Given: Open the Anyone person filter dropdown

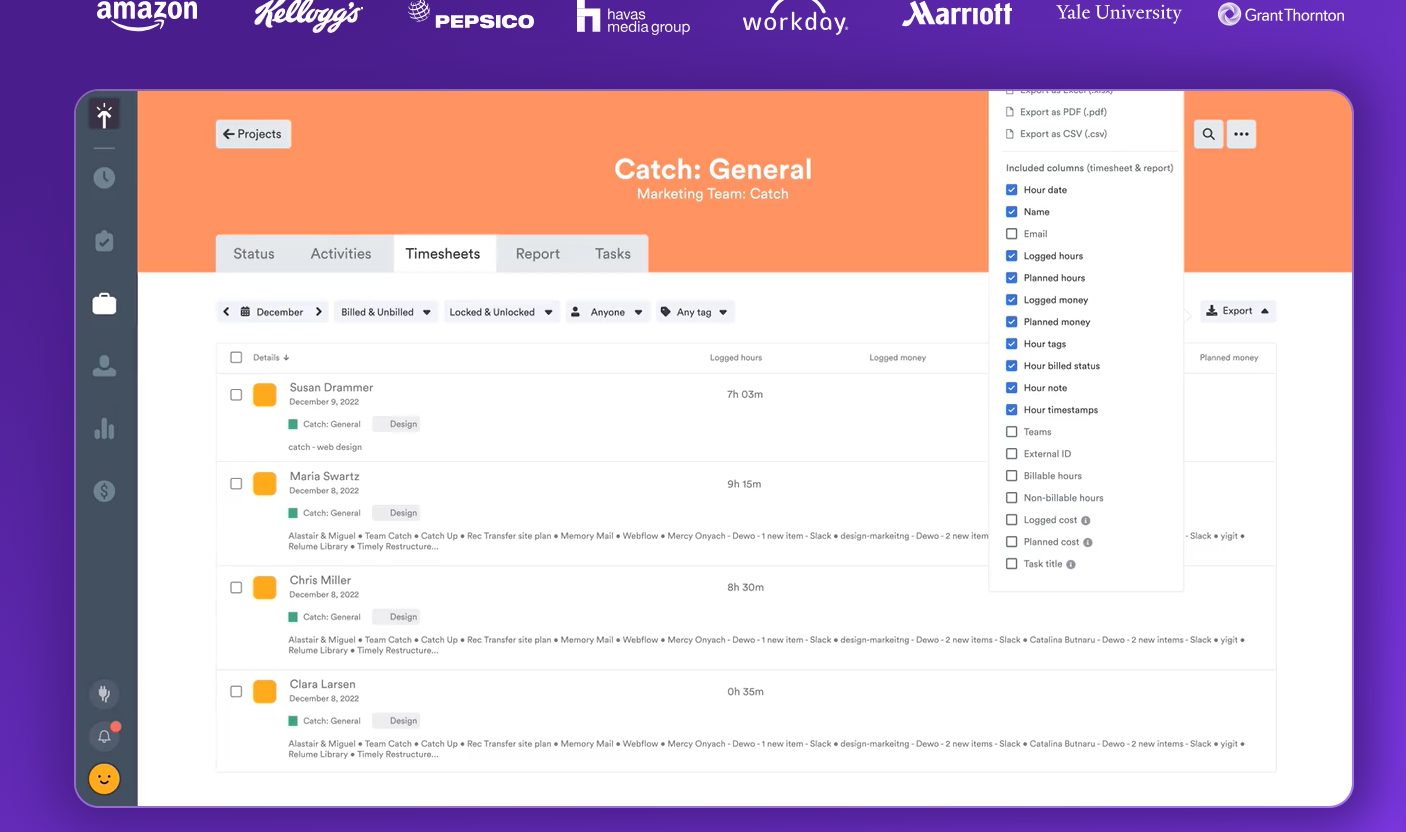Looking at the screenshot, I should pyautogui.click(x=608, y=312).
